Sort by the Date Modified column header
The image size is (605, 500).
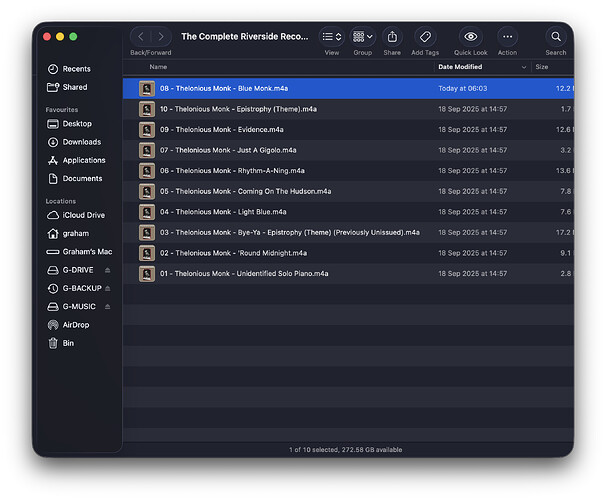click(460, 67)
